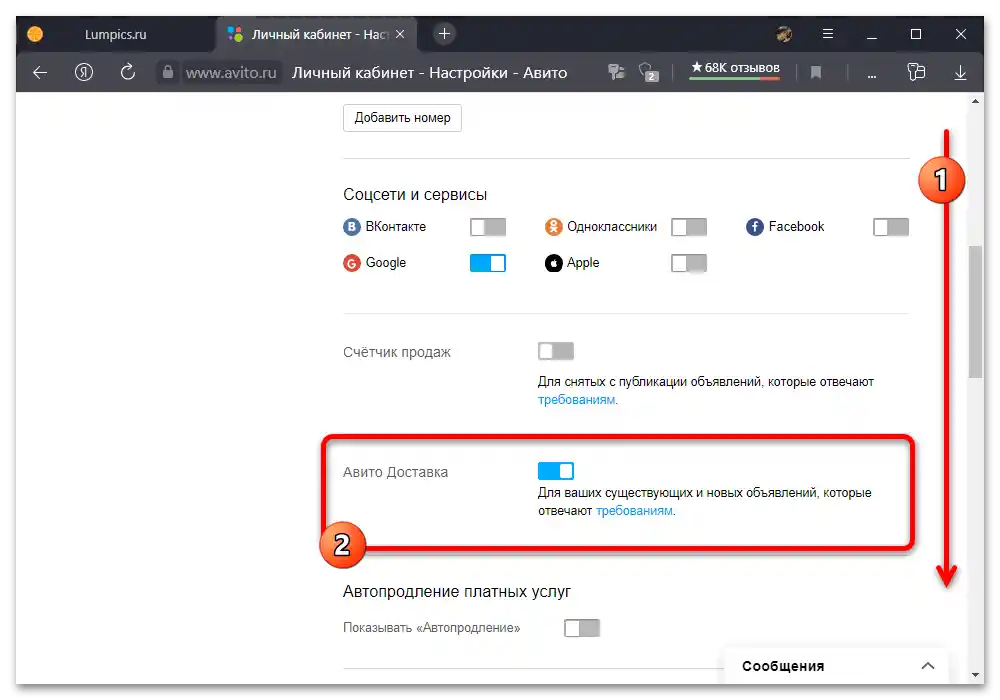Click the Счётчик продаж label
This screenshot has height=700, width=1000.
[x=397, y=353]
